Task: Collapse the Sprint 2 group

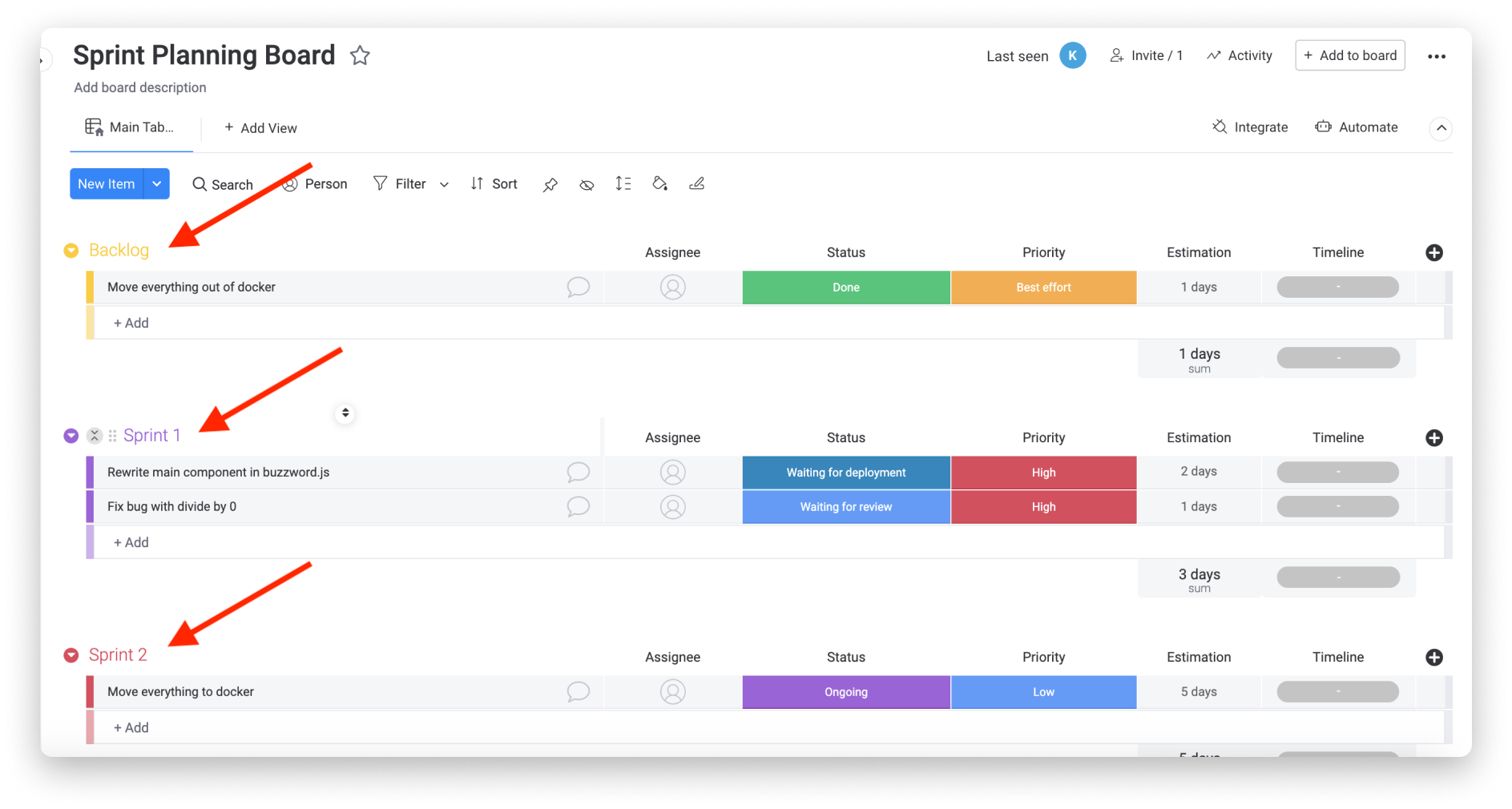Action: click(71, 655)
